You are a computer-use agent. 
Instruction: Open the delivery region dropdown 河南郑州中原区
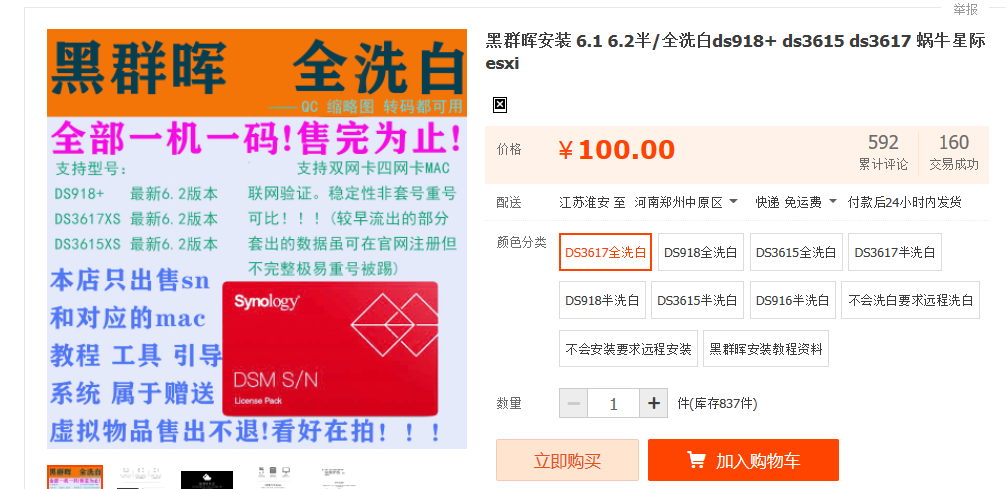pos(686,203)
